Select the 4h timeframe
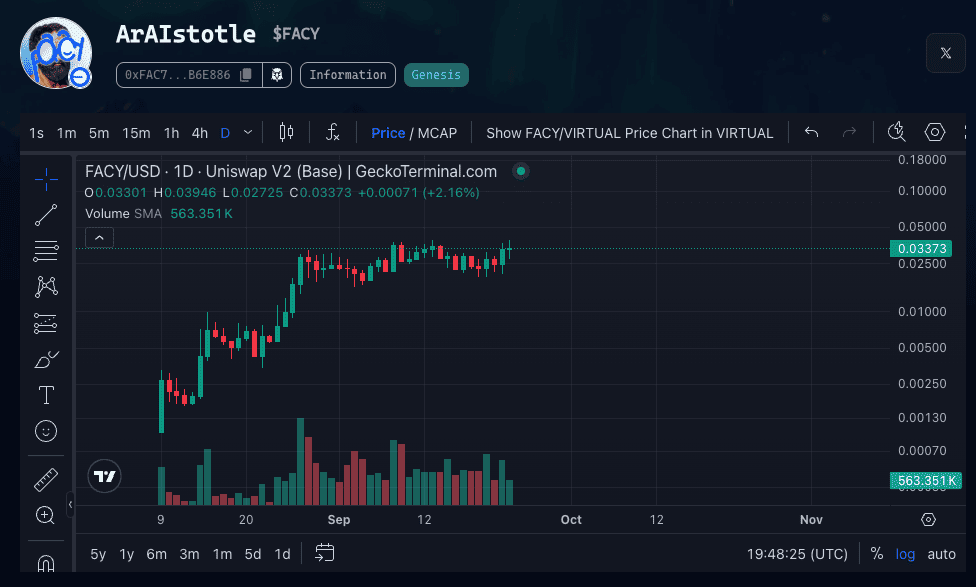 click(200, 133)
